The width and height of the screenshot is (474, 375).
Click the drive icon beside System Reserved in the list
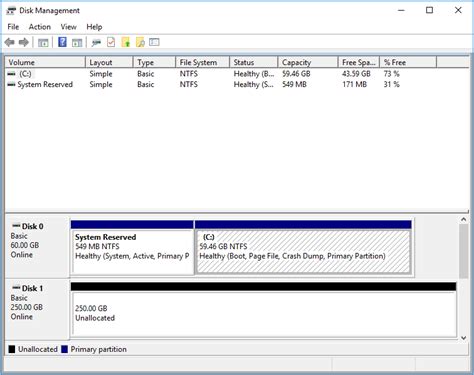[x=12, y=84]
